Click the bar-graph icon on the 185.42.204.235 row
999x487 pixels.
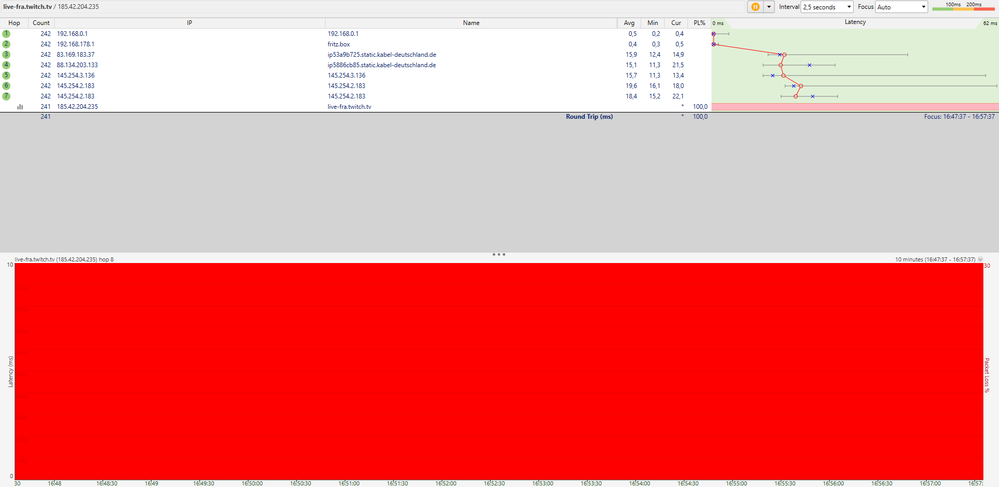click(x=20, y=106)
